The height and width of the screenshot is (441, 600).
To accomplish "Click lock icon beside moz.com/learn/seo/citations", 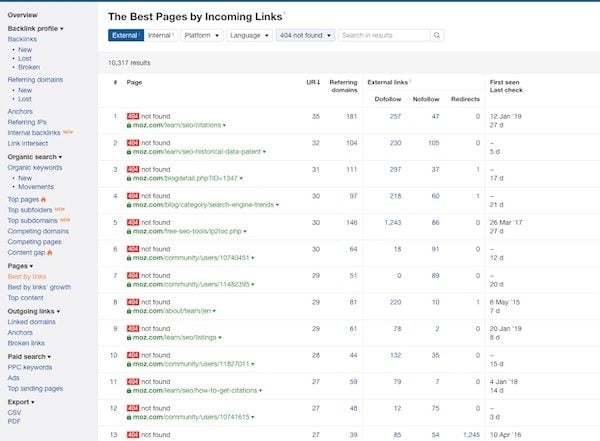I will pos(130,125).
